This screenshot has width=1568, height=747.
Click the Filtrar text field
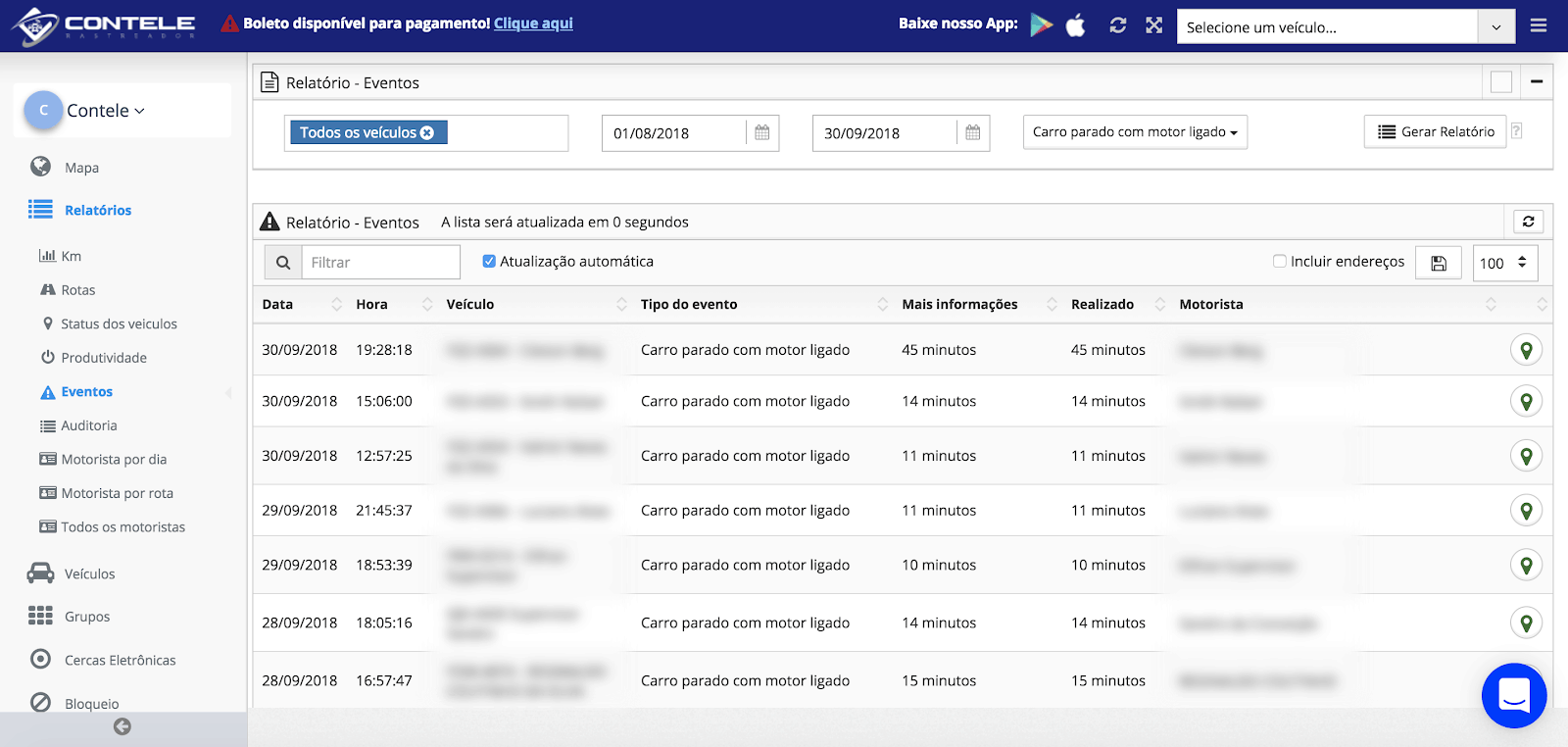pyautogui.click(x=380, y=263)
